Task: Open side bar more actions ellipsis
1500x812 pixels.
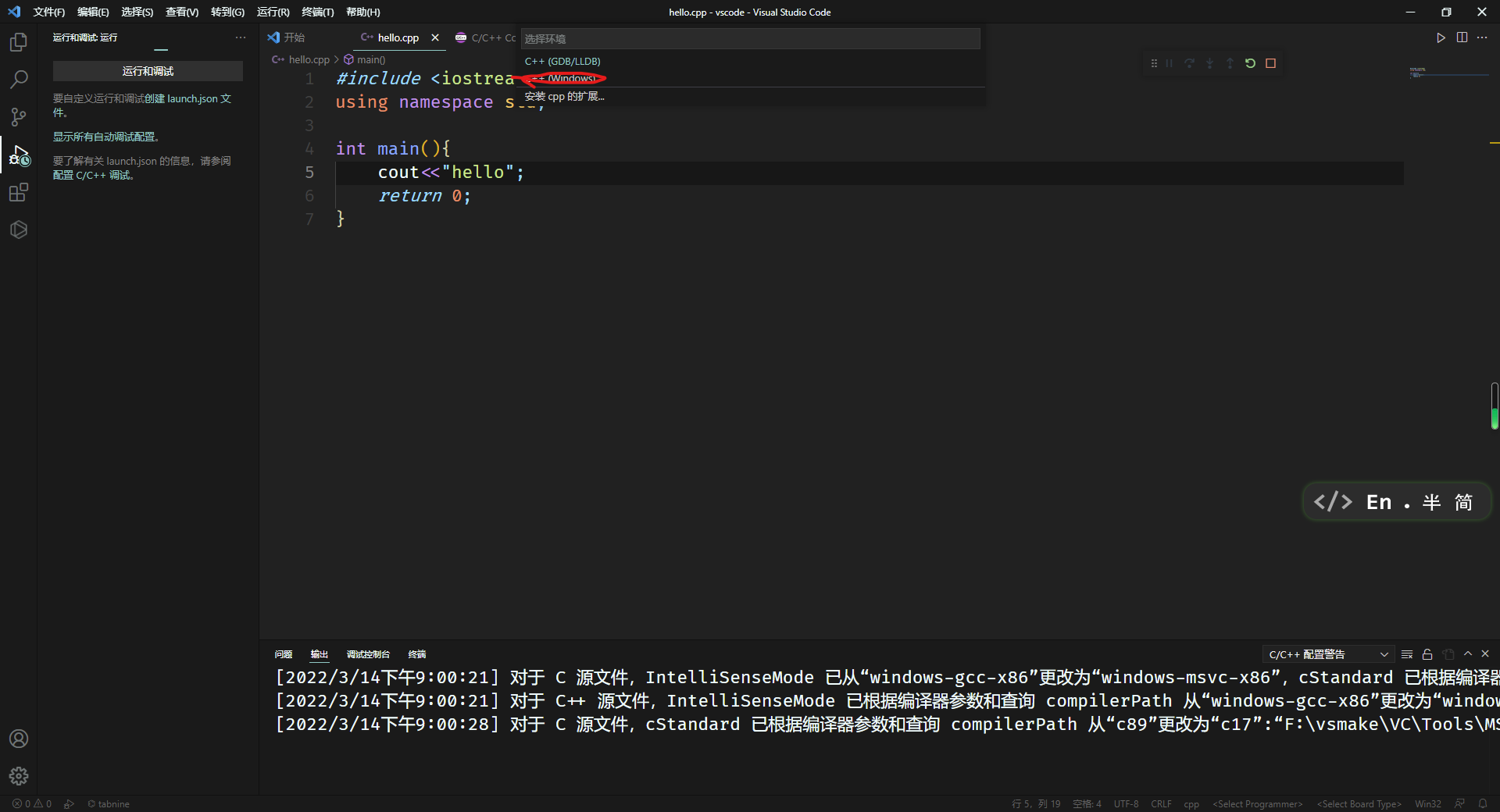Action: [241, 37]
